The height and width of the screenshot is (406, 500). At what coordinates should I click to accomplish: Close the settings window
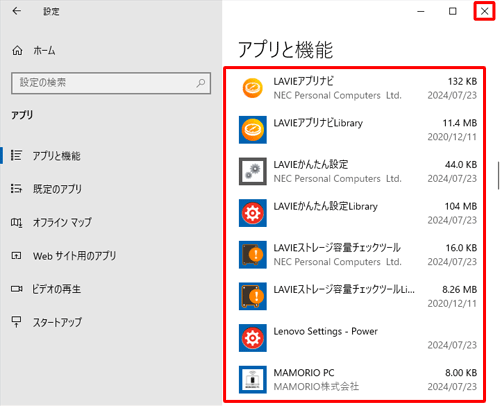coord(485,11)
